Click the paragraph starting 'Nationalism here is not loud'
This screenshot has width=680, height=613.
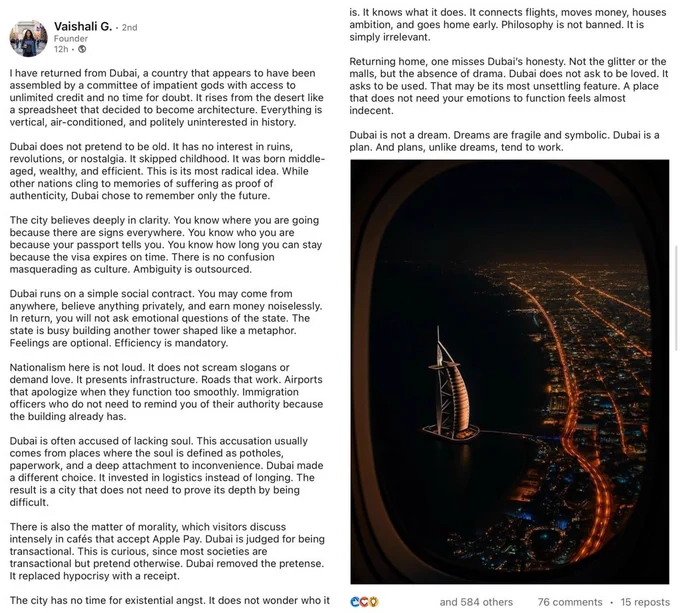point(167,392)
